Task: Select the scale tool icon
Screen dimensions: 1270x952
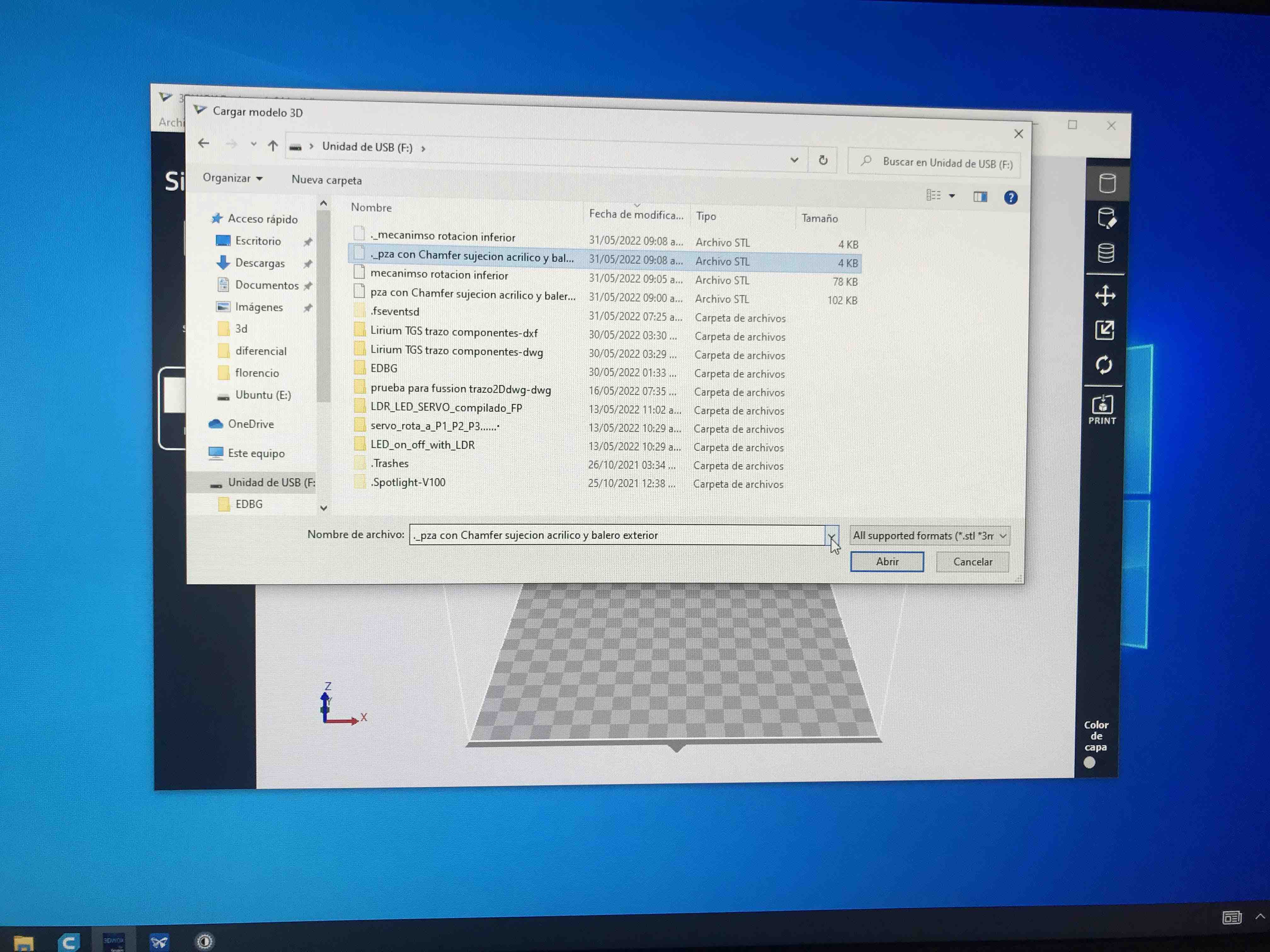Action: [x=1104, y=330]
